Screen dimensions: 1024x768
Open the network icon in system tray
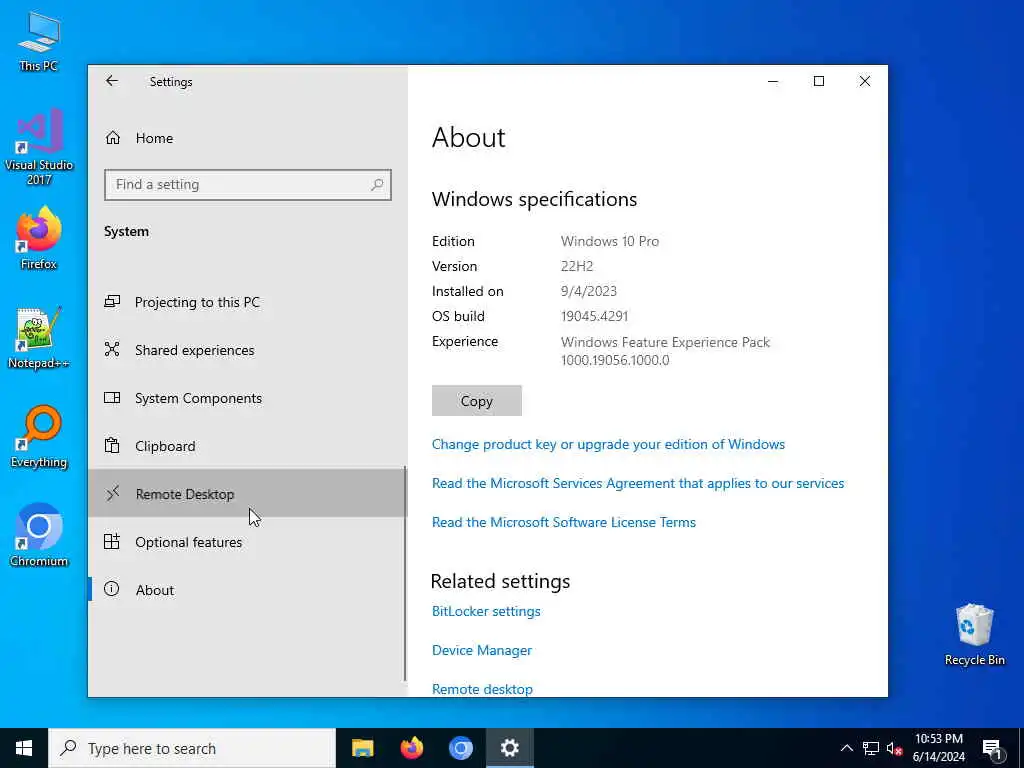(871, 748)
